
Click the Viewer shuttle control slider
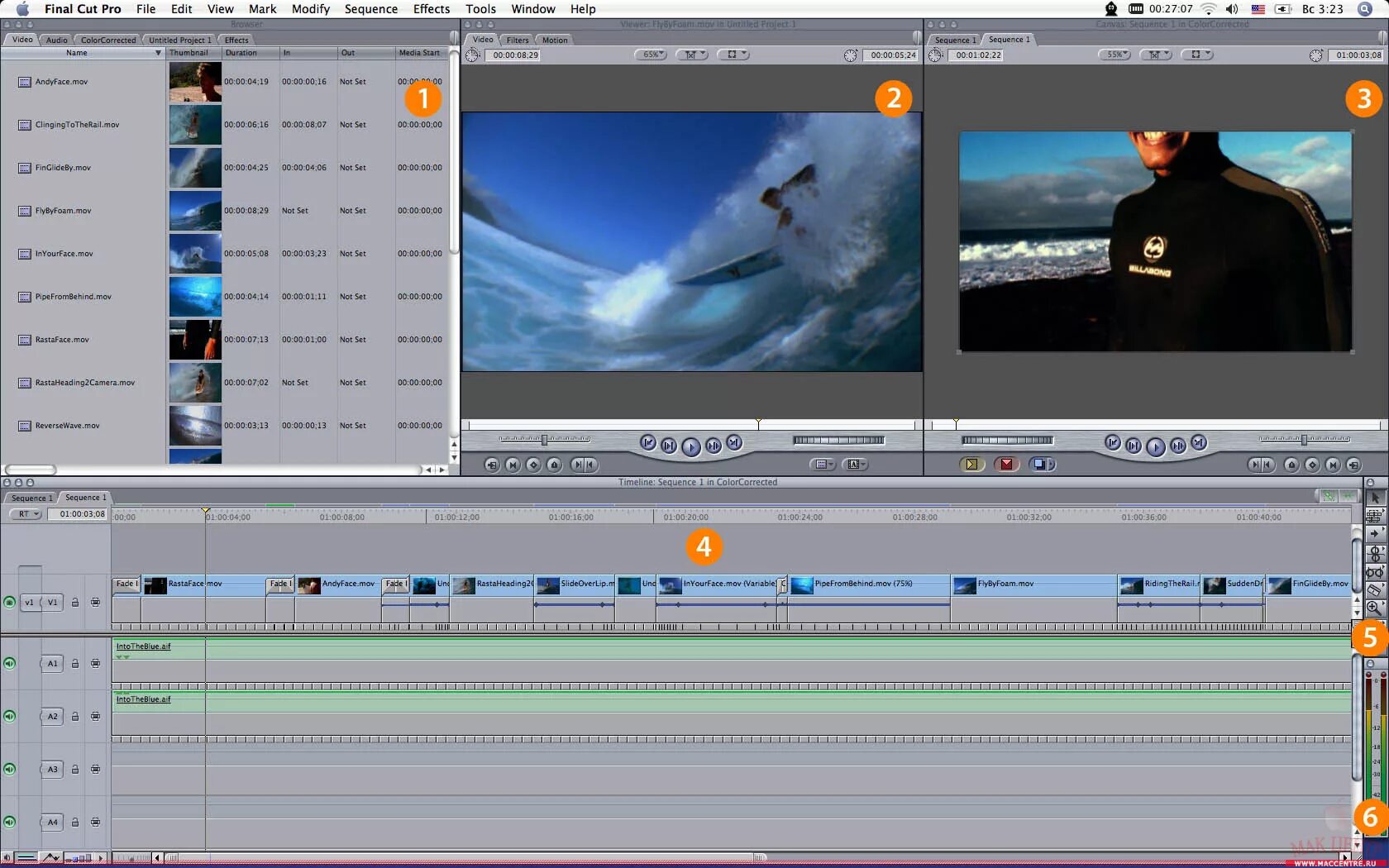(x=545, y=440)
